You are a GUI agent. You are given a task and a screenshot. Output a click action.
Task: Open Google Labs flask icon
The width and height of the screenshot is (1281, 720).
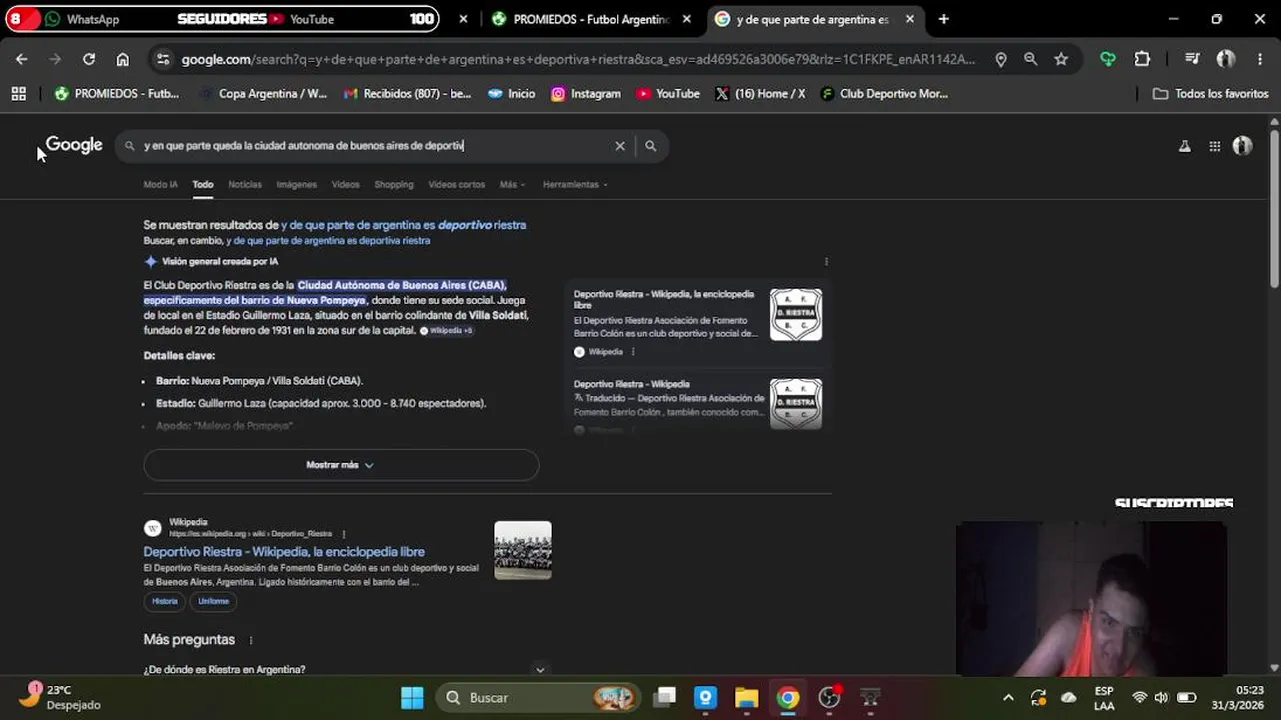[x=1185, y=146]
